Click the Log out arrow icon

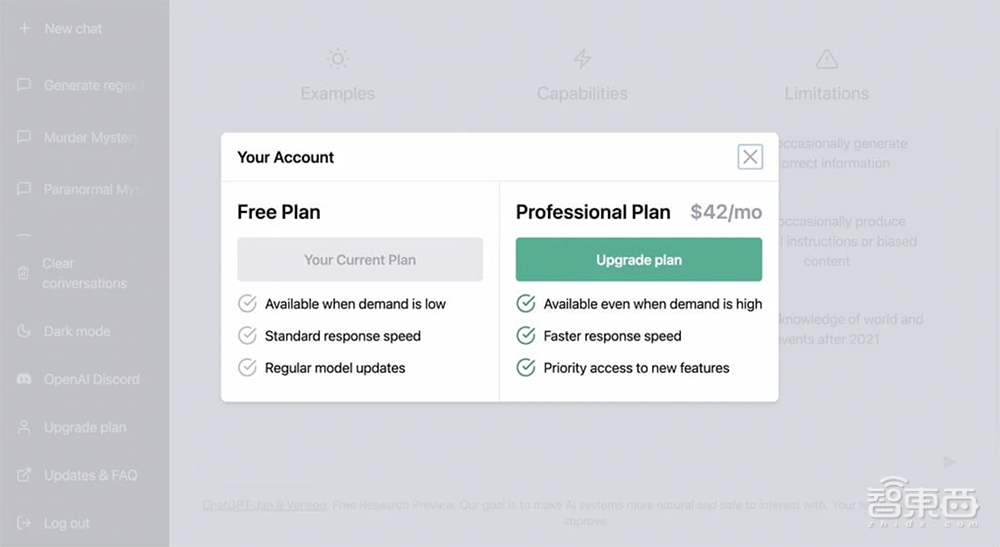(24, 523)
